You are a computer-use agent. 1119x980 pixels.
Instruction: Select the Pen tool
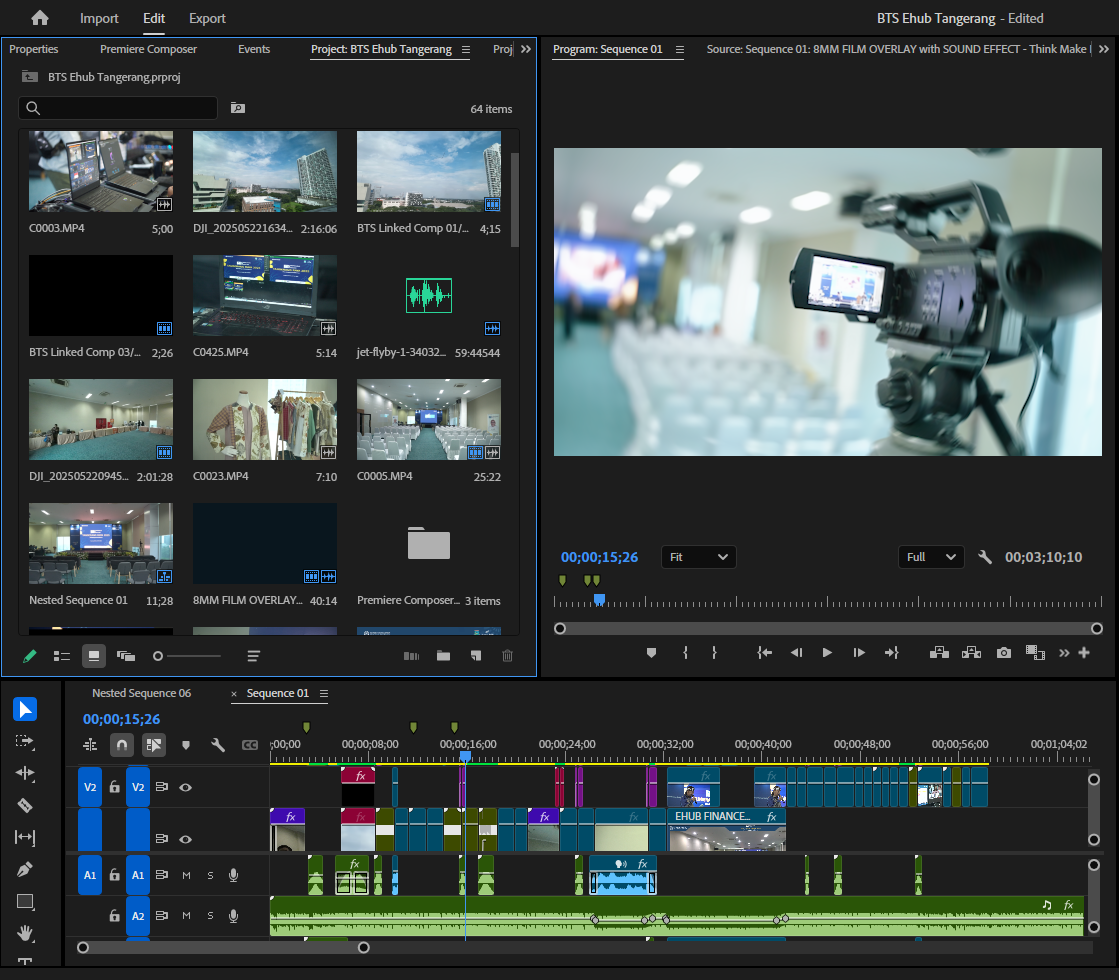pyautogui.click(x=25, y=869)
